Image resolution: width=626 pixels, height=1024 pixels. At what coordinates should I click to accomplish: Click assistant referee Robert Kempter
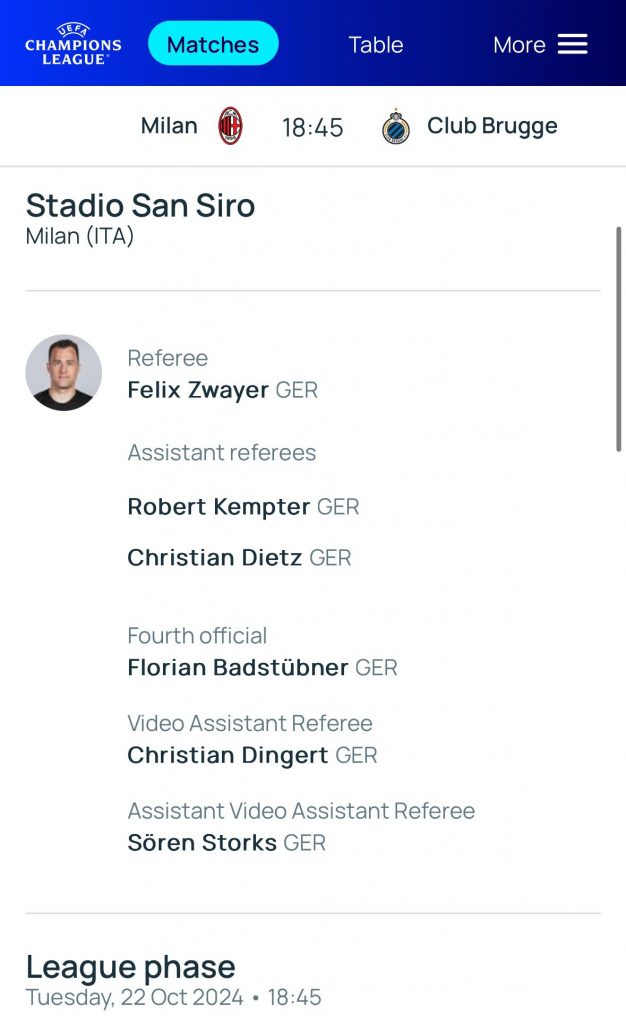click(x=220, y=507)
